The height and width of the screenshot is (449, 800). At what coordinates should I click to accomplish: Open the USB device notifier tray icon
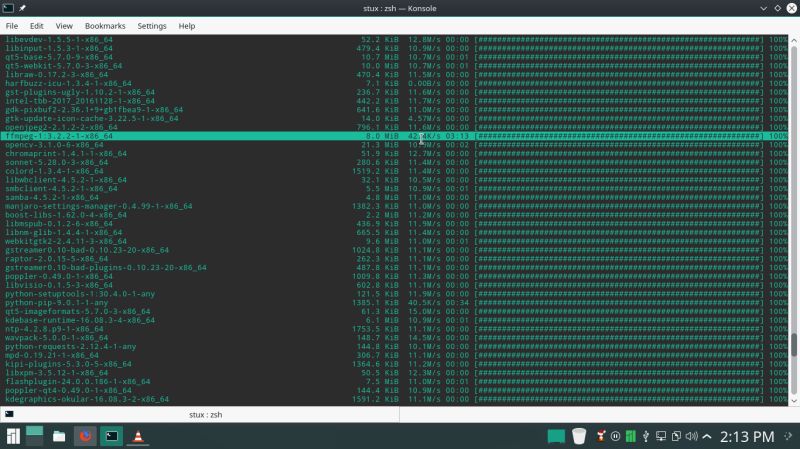pos(646,436)
